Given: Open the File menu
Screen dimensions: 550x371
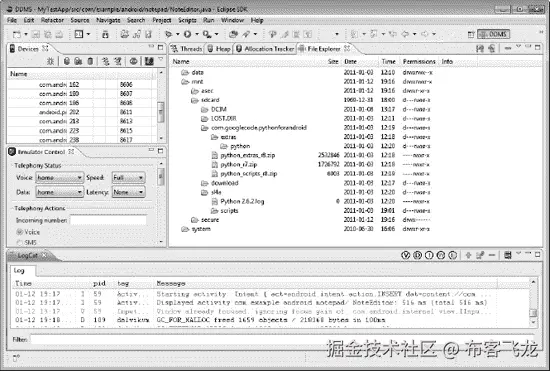Looking at the screenshot, I should (12, 20).
